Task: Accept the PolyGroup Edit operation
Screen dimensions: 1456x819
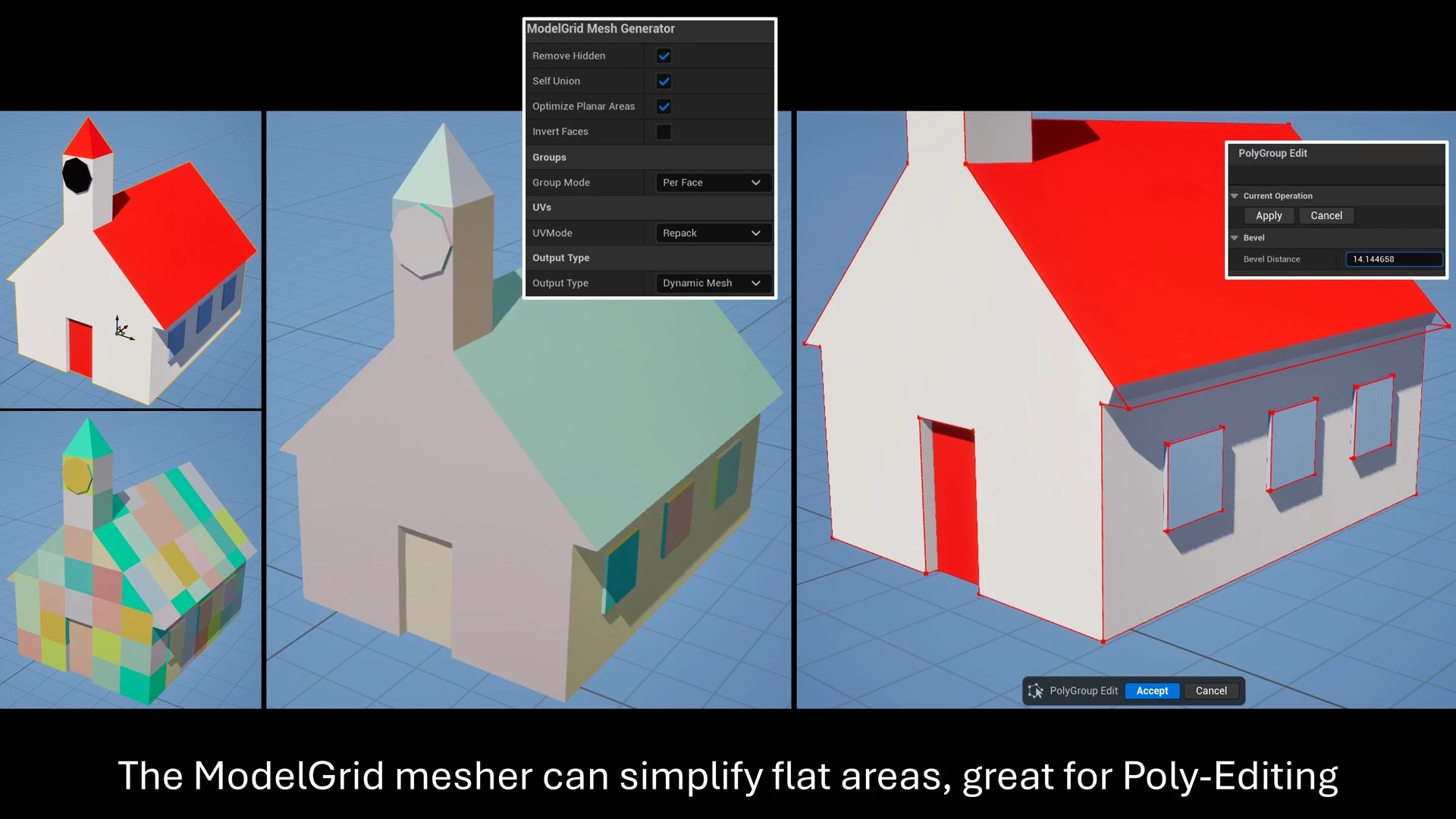Action: [1152, 691]
